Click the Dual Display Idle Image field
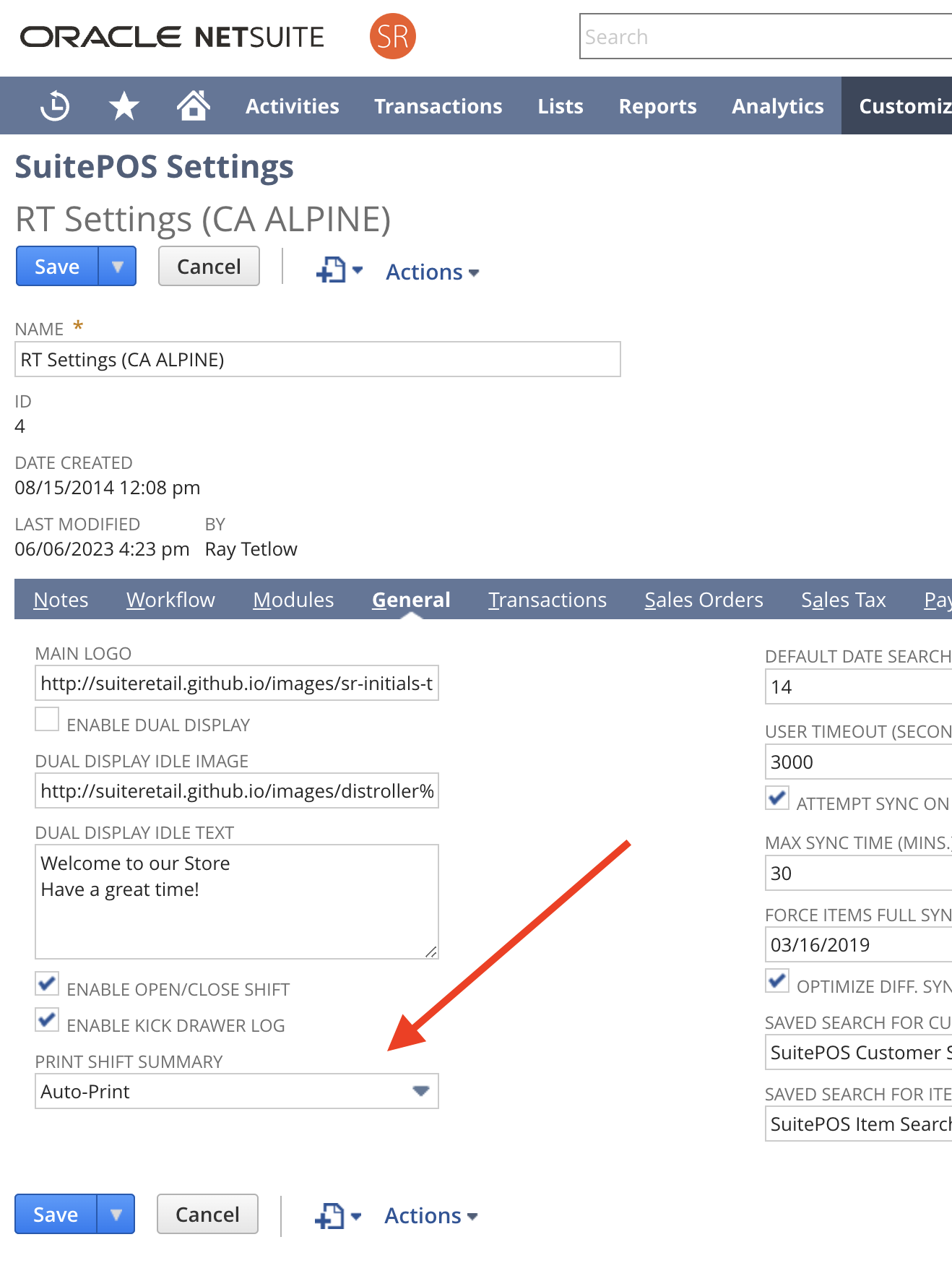This screenshot has width=952, height=1263. pos(237,790)
